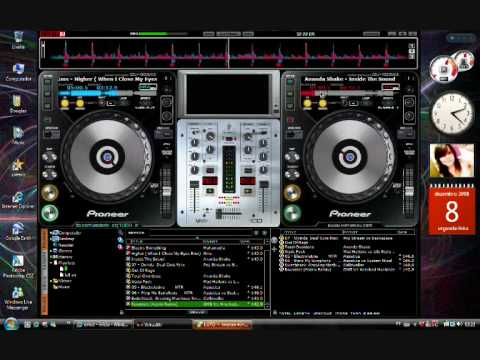This screenshot has width=480, height=360.
Task: Trigger second yellow hot cue on left deck
Action: (80, 103)
